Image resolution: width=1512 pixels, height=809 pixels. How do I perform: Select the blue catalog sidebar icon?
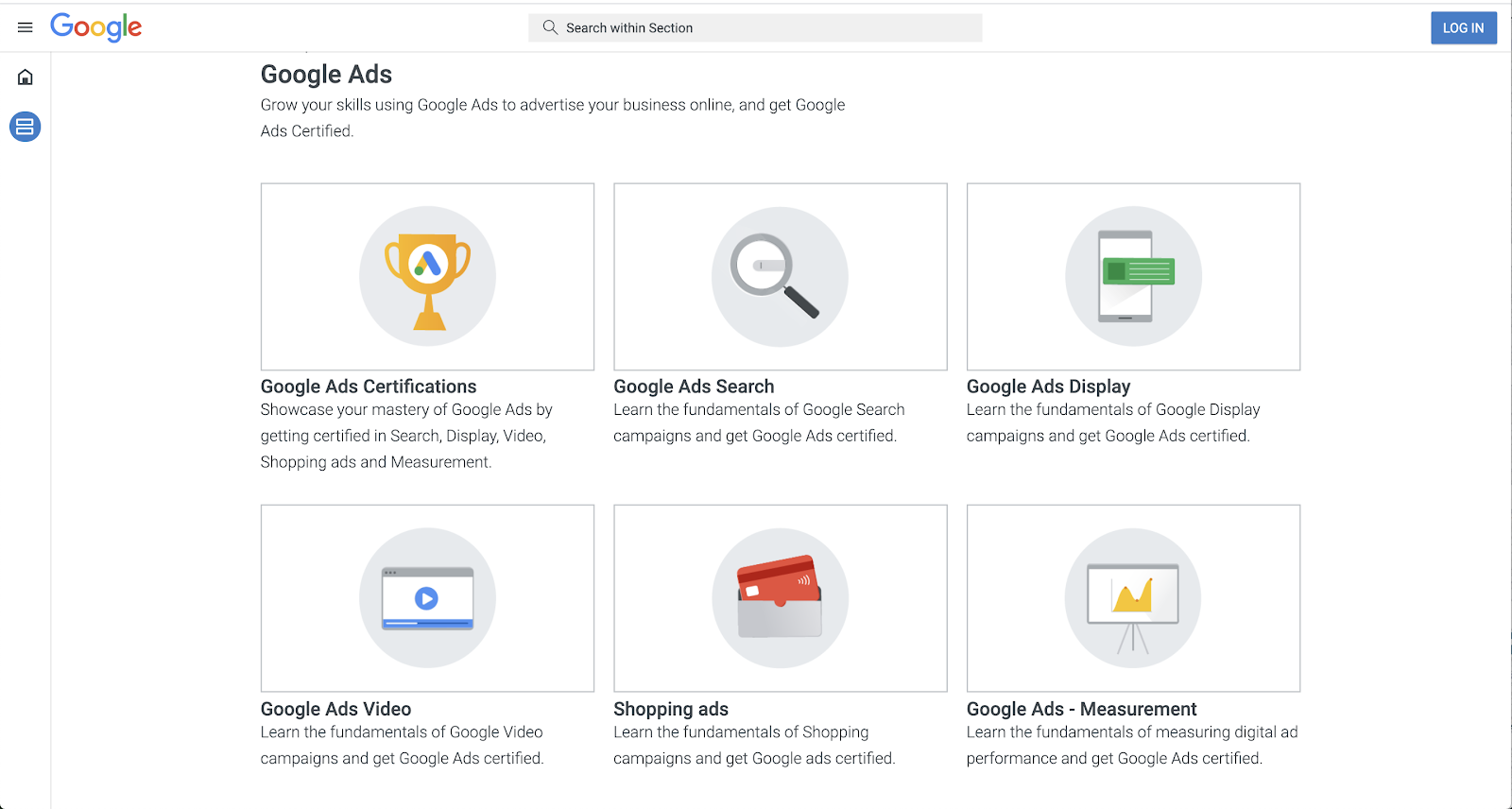click(x=26, y=127)
